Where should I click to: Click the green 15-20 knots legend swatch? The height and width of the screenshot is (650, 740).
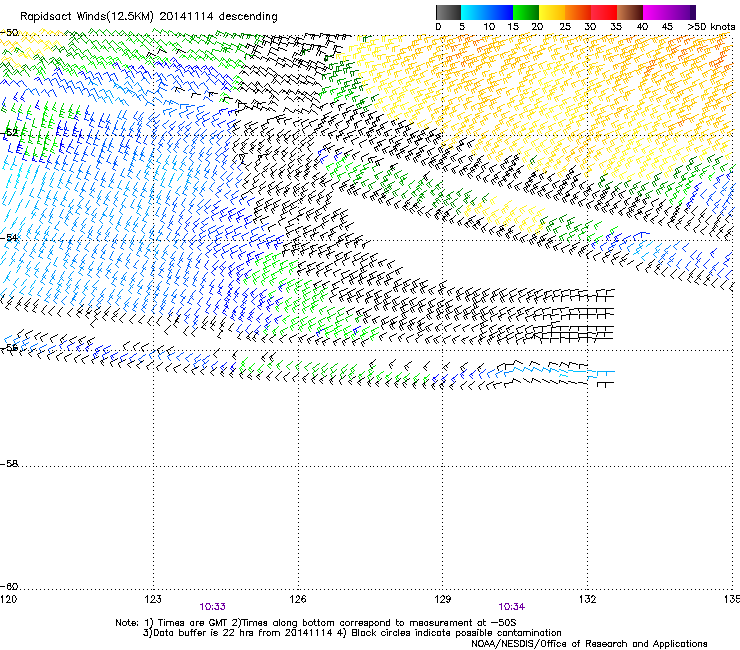[x=526, y=12]
